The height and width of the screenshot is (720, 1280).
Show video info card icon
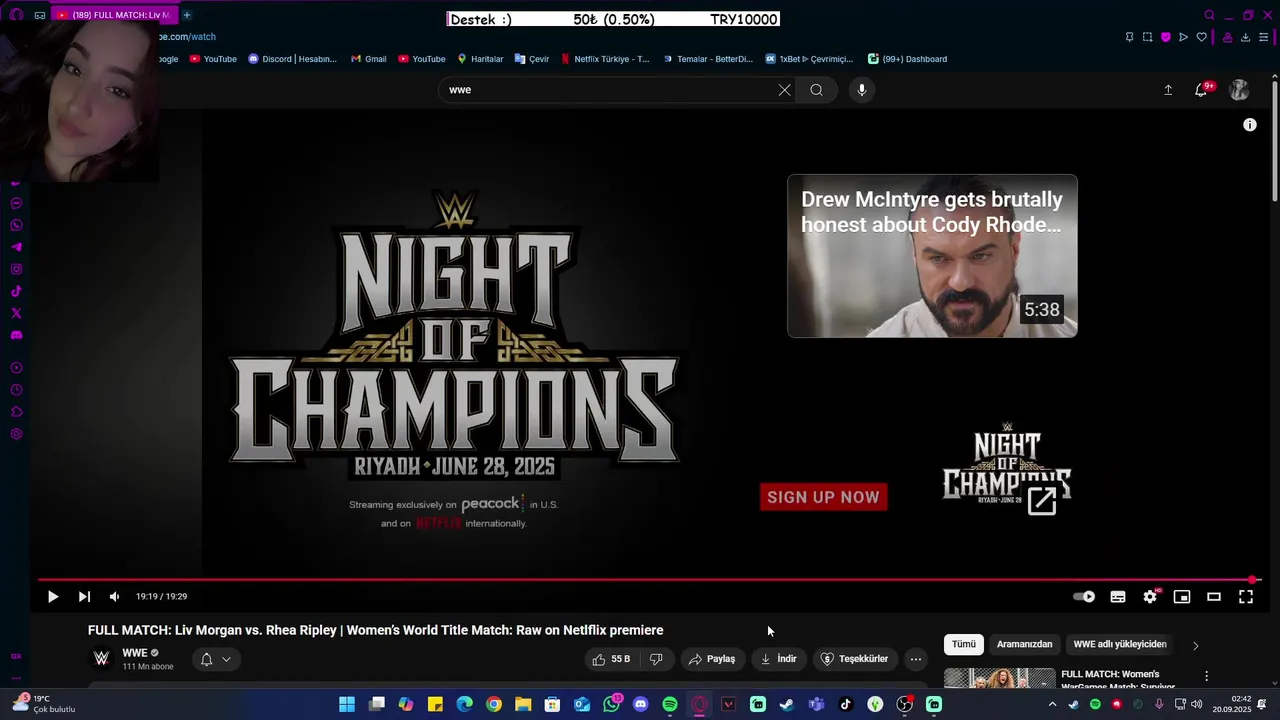click(x=1250, y=125)
